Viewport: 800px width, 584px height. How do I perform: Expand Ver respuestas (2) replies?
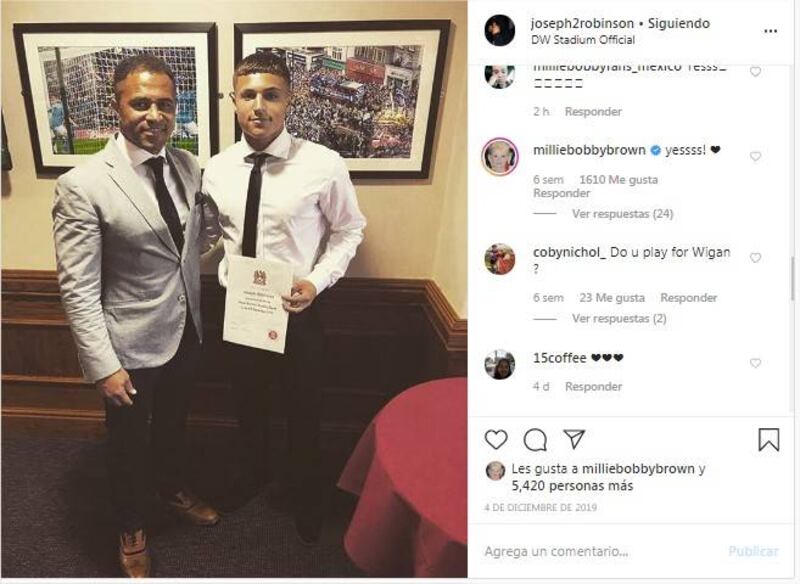(x=619, y=318)
